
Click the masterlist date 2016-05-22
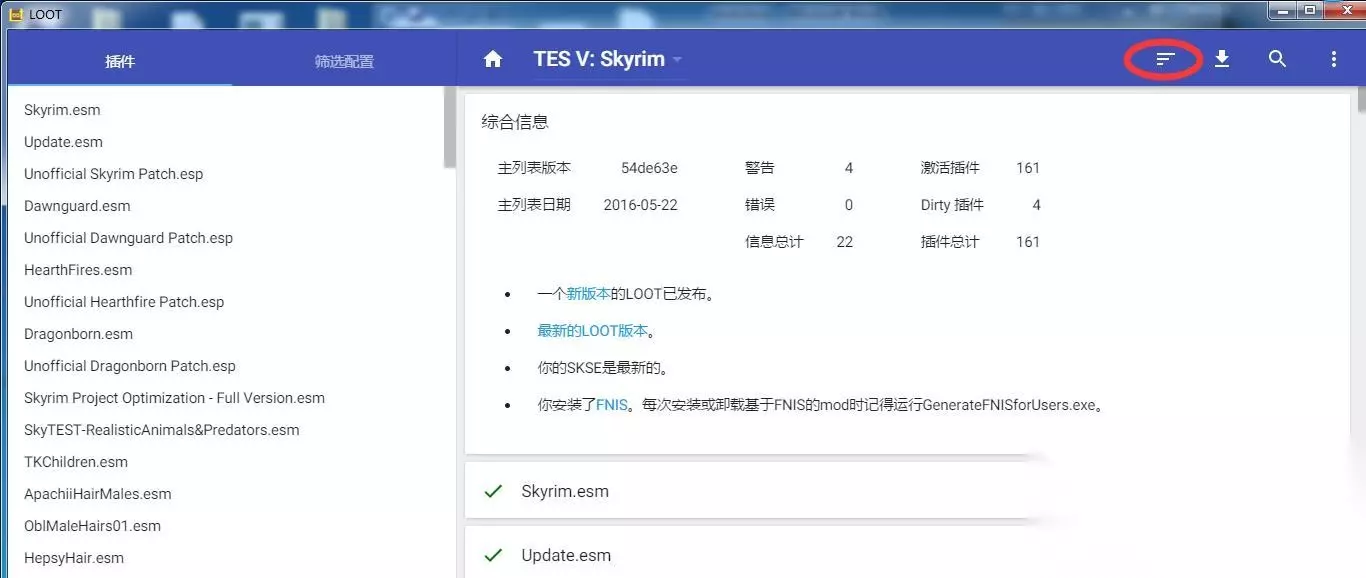[x=640, y=205]
